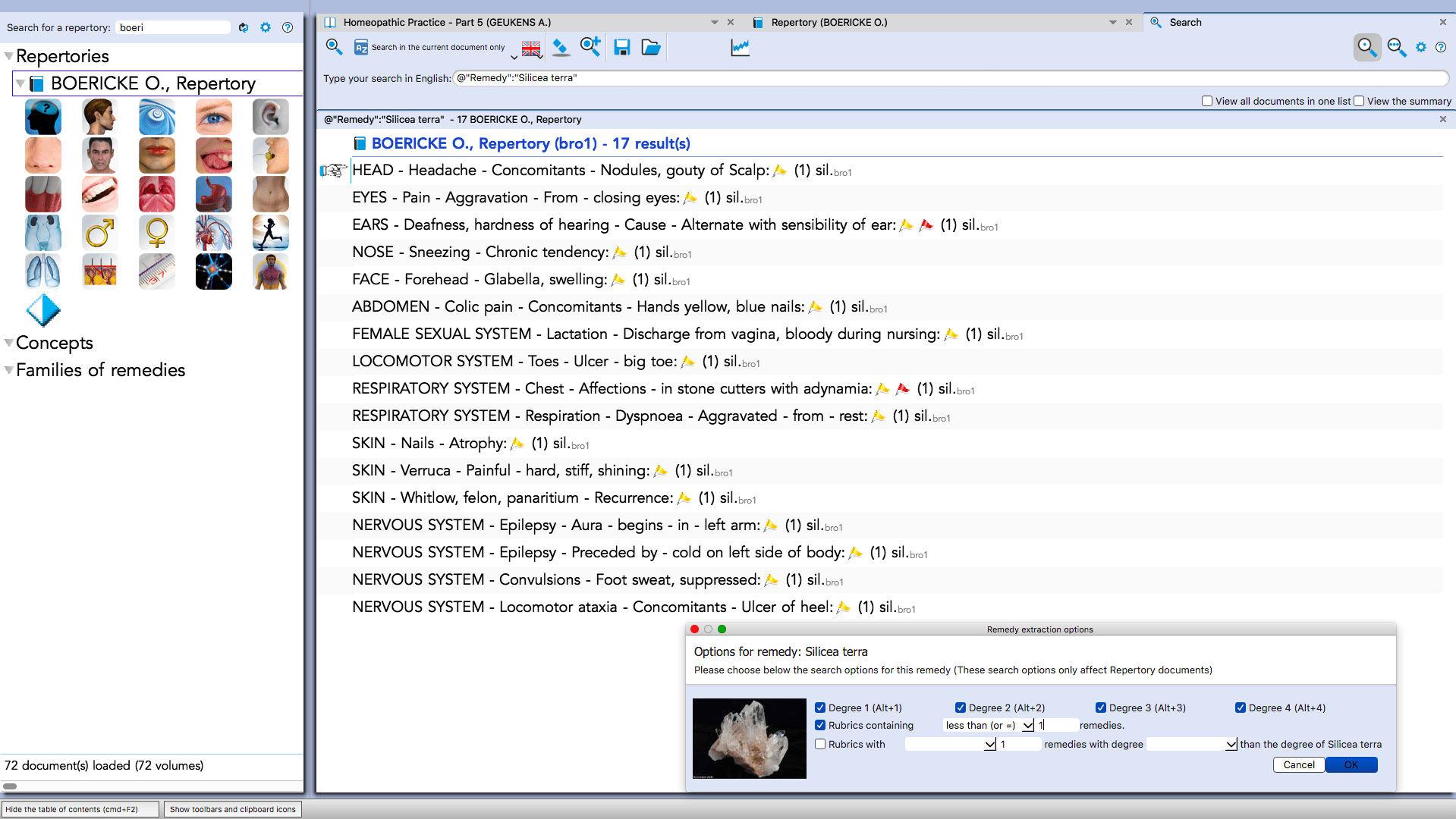The height and width of the screenshot is (819, 1456).
Task: Expand the Families of remedies section
Action: 8,370
